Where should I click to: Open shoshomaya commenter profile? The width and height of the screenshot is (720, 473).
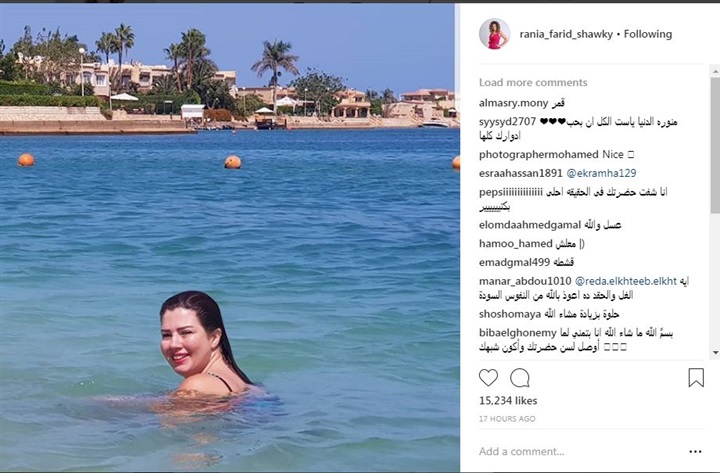(x=510, y=314)
